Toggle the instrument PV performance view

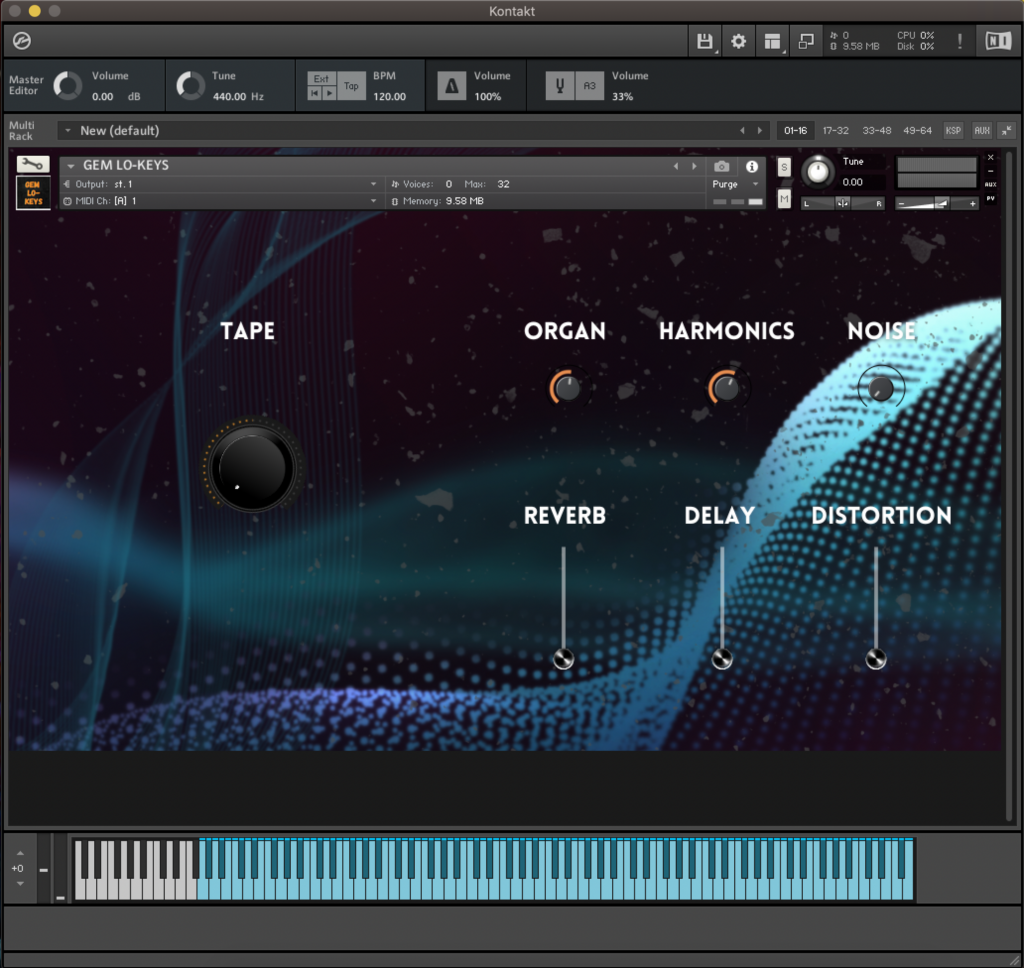click(x=991, y=199)
